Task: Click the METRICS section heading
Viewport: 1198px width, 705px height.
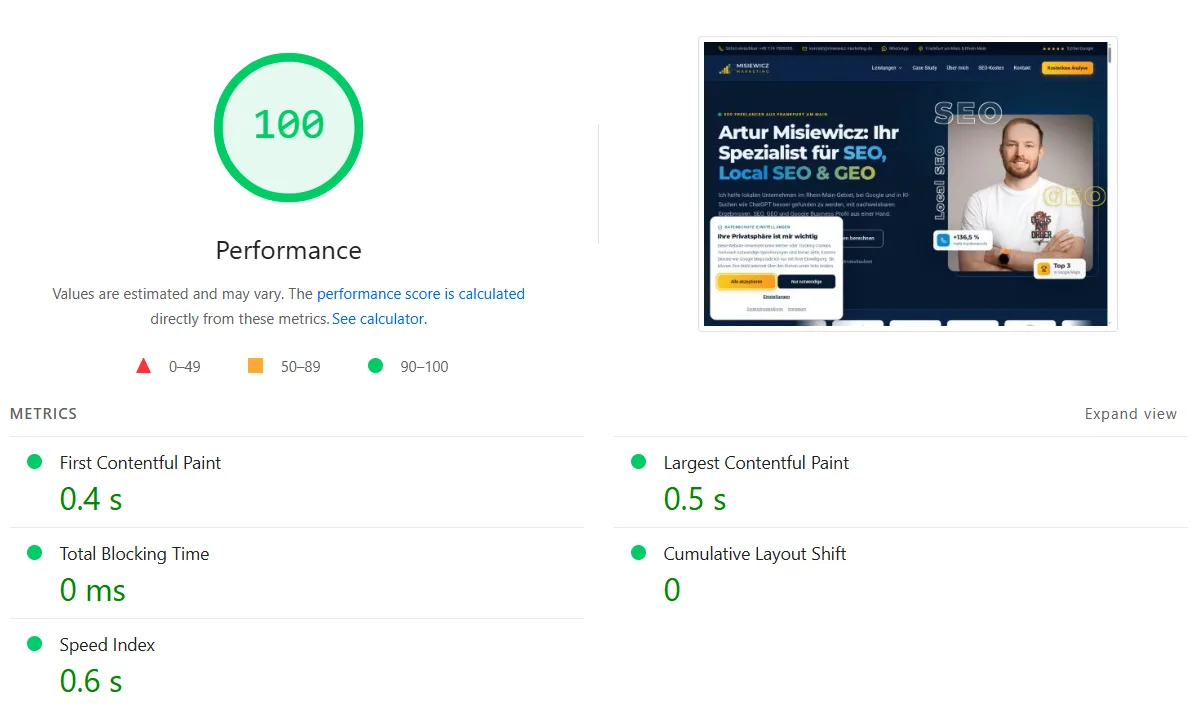Action: pos(44,414)
